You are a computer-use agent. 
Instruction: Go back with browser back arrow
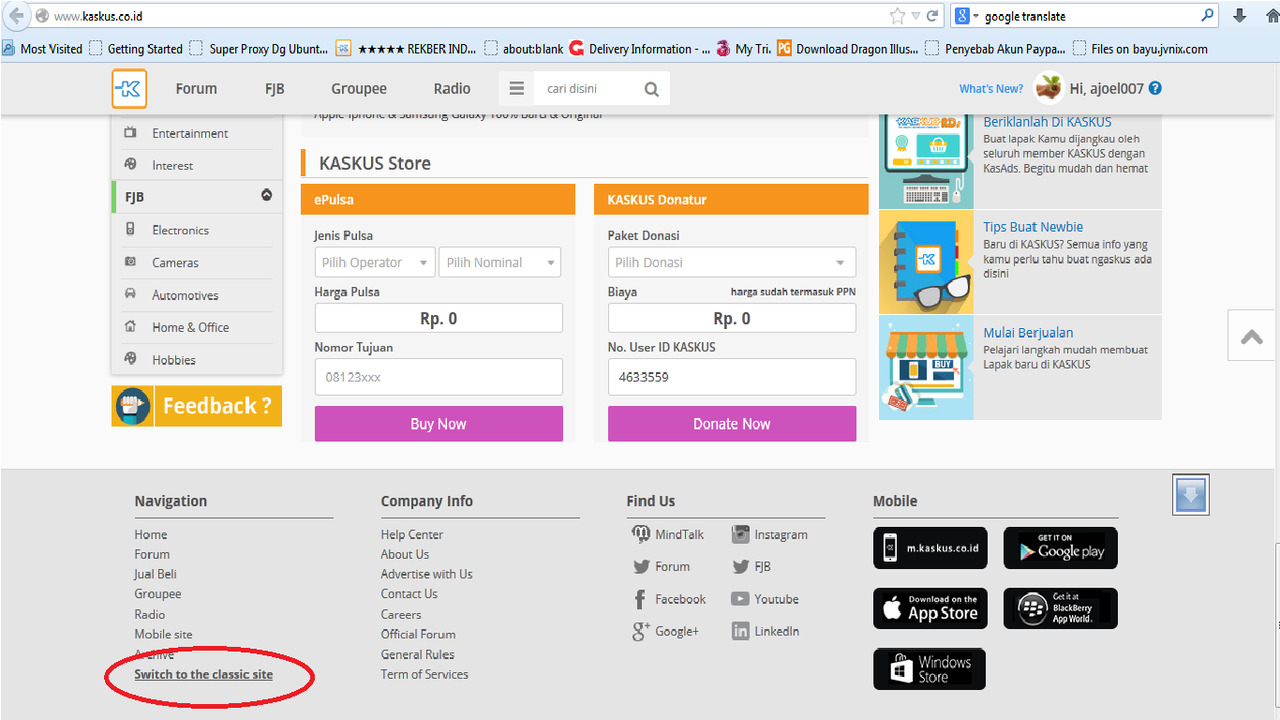pyautogui.click(x=16, y=16)
